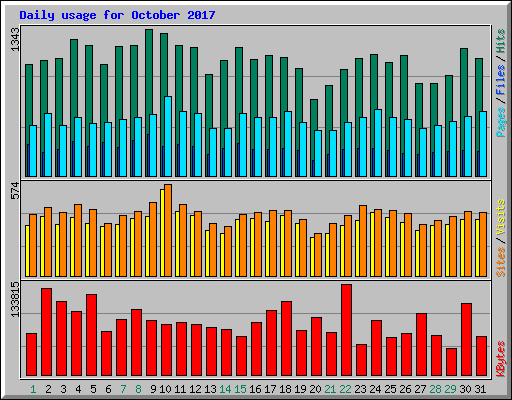This screenshot has height=400, width=512.
Task: Click the 133815 KBytes axis value
Action: [x=16, y=299]
